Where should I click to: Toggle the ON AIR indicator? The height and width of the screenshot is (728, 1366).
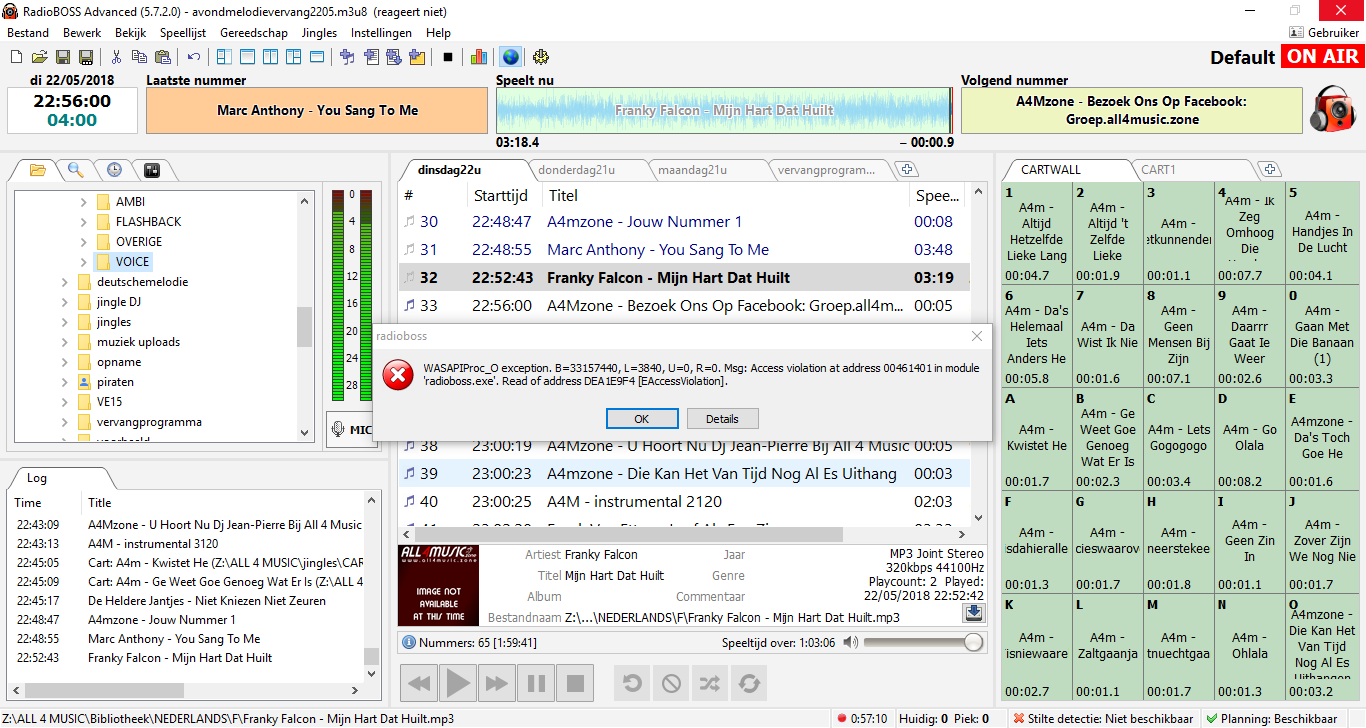pos(1323,57)
